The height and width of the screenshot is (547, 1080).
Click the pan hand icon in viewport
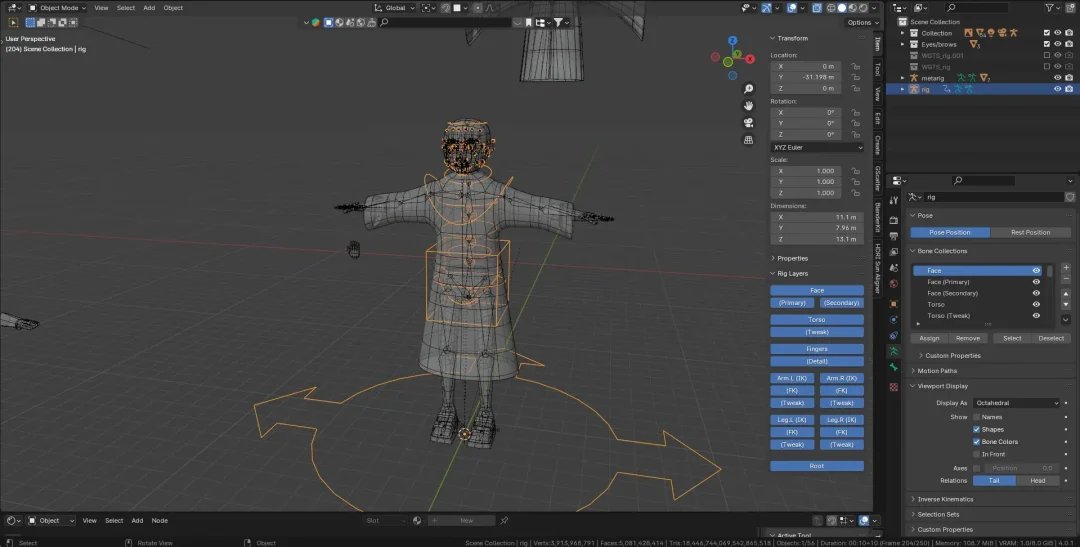748,104
